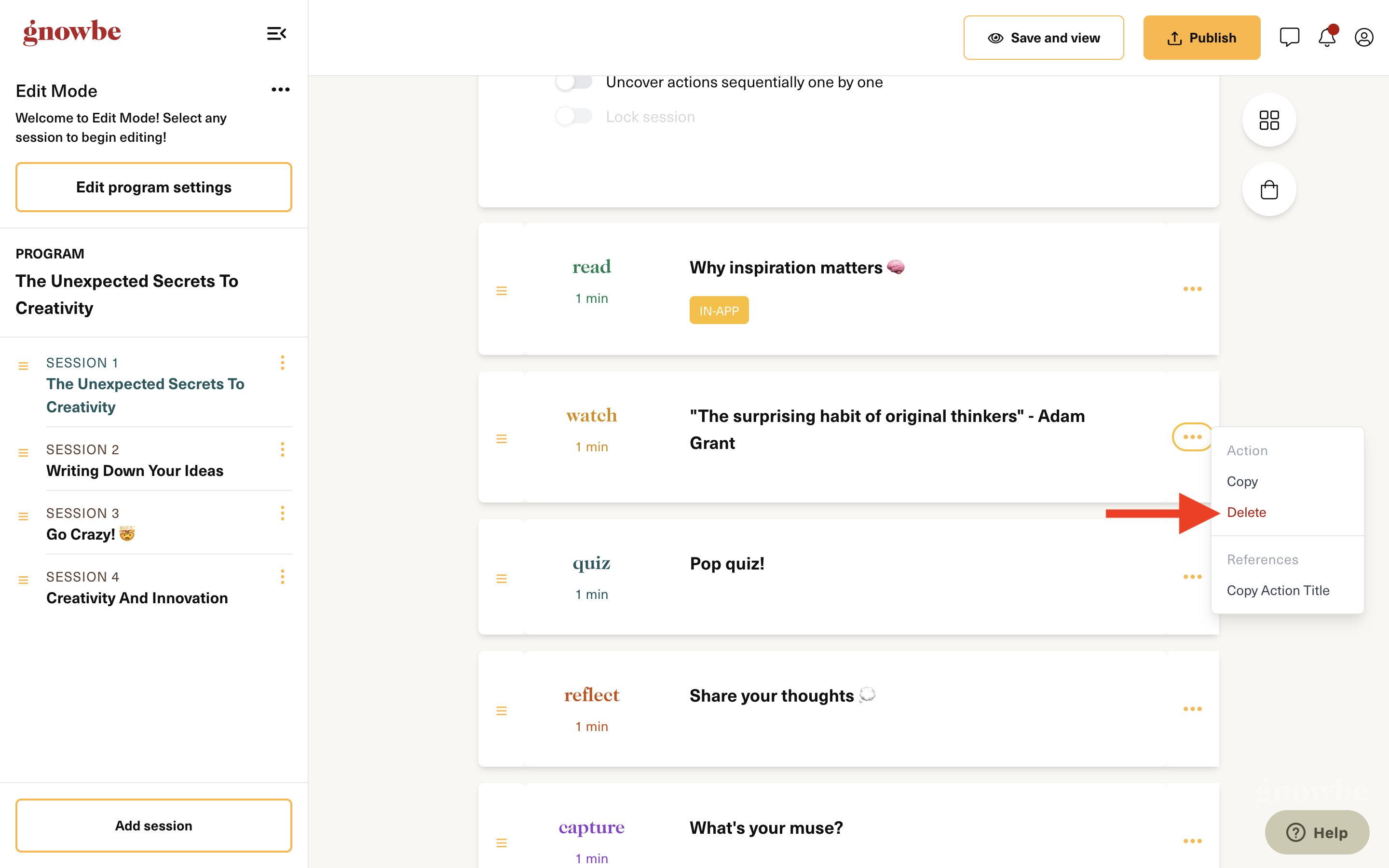This screenshot has height=868, width=1389.
Task: Click the capture action drag handle
Action: (x=502, y=843)
